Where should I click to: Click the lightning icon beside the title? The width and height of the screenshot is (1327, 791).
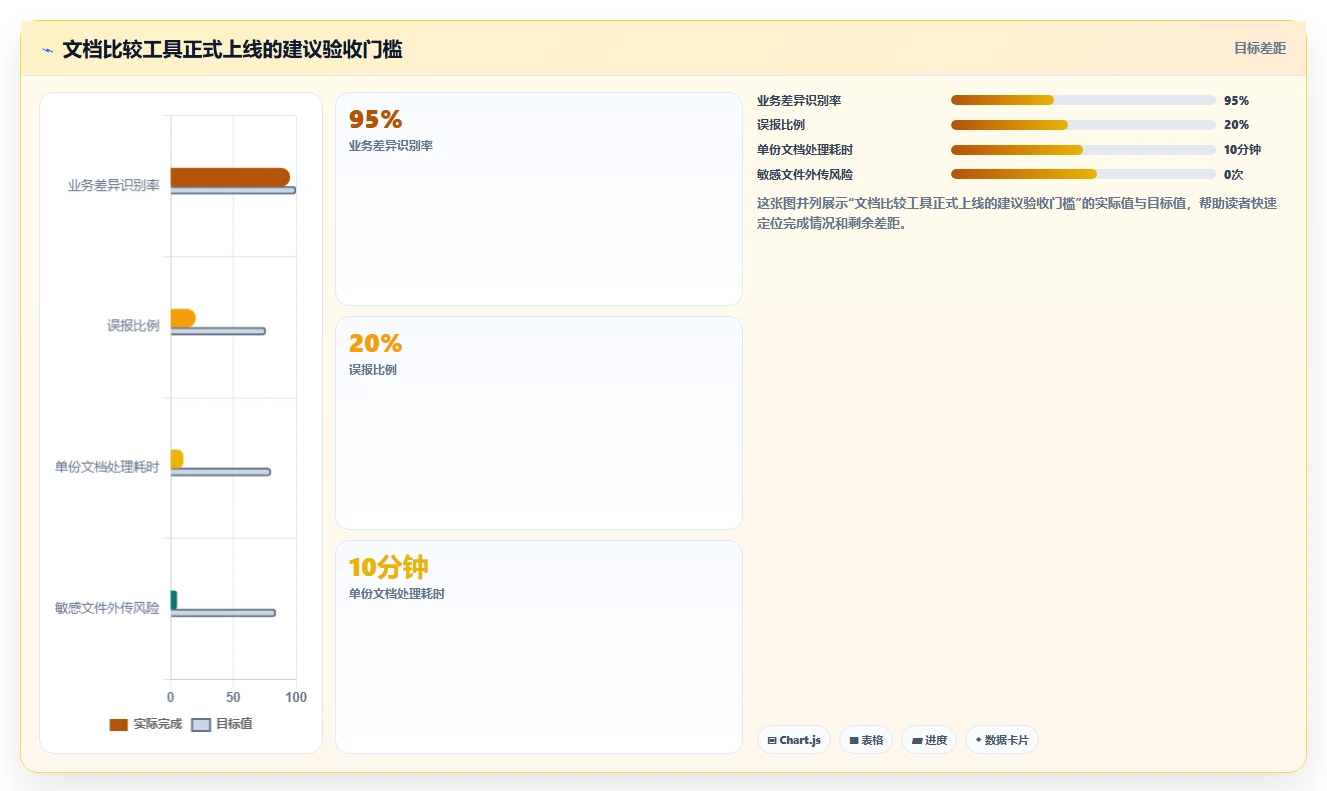[x=47, y=49]
